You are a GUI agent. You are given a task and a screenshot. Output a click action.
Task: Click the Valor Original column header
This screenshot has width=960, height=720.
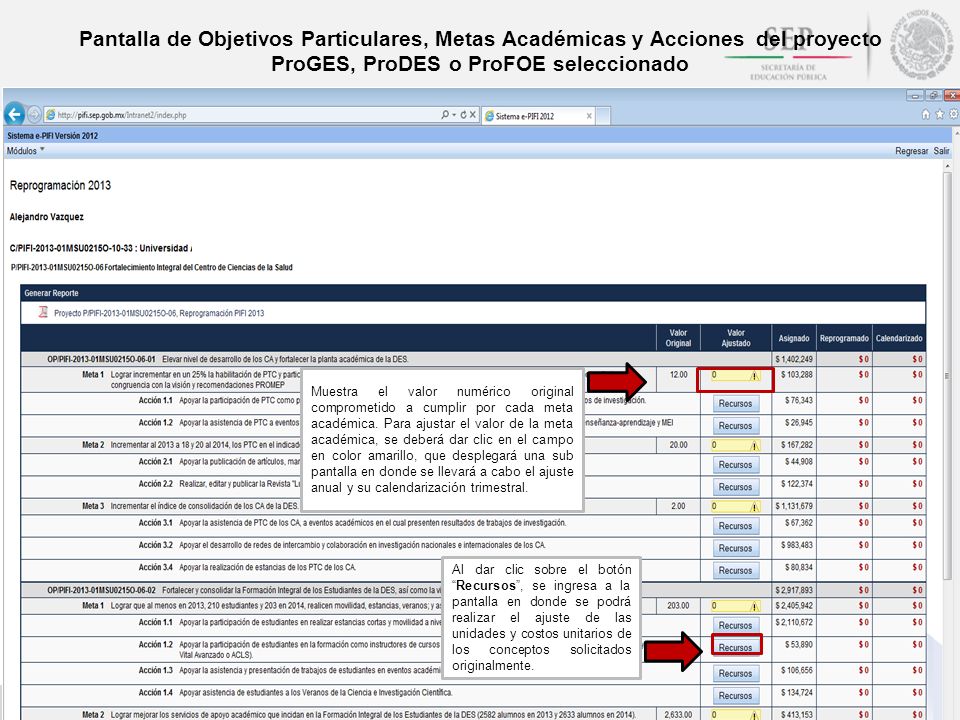coord(678,338)
